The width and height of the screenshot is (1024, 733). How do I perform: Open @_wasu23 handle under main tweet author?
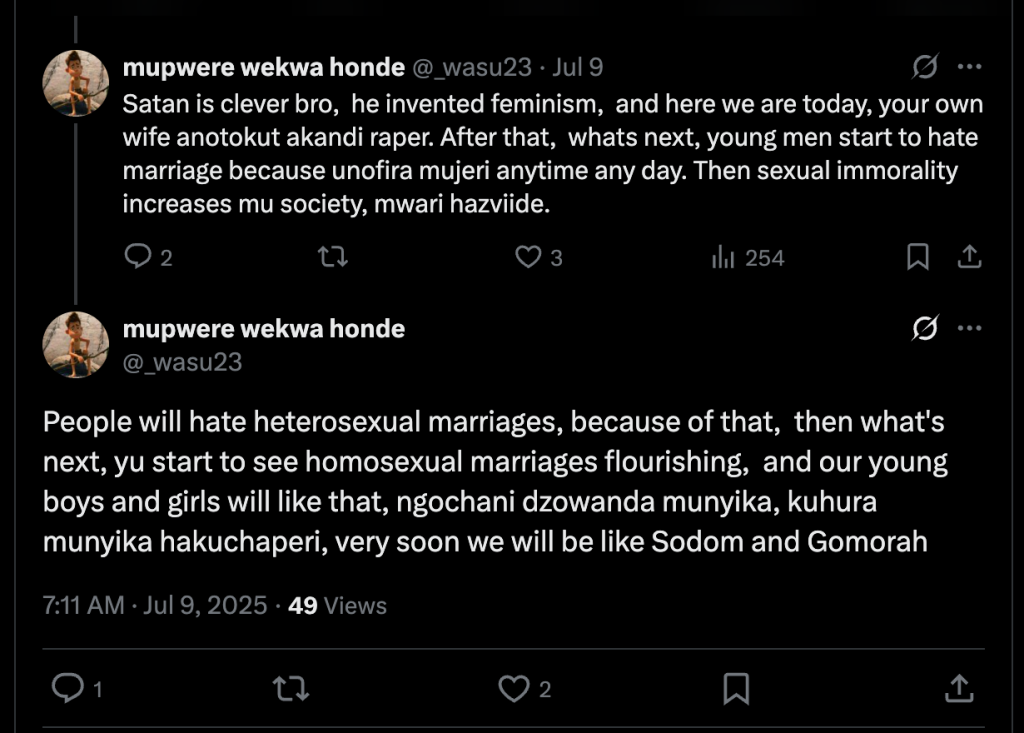182,362
